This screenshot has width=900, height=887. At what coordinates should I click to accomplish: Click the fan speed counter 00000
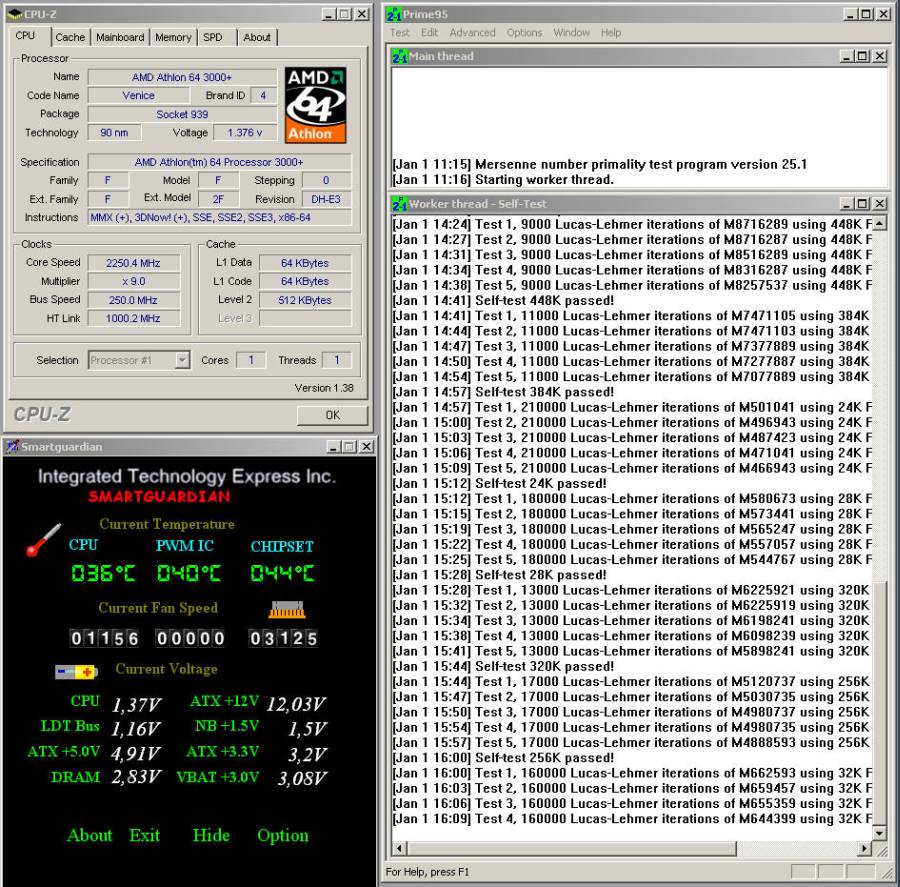tap(191, 638)
